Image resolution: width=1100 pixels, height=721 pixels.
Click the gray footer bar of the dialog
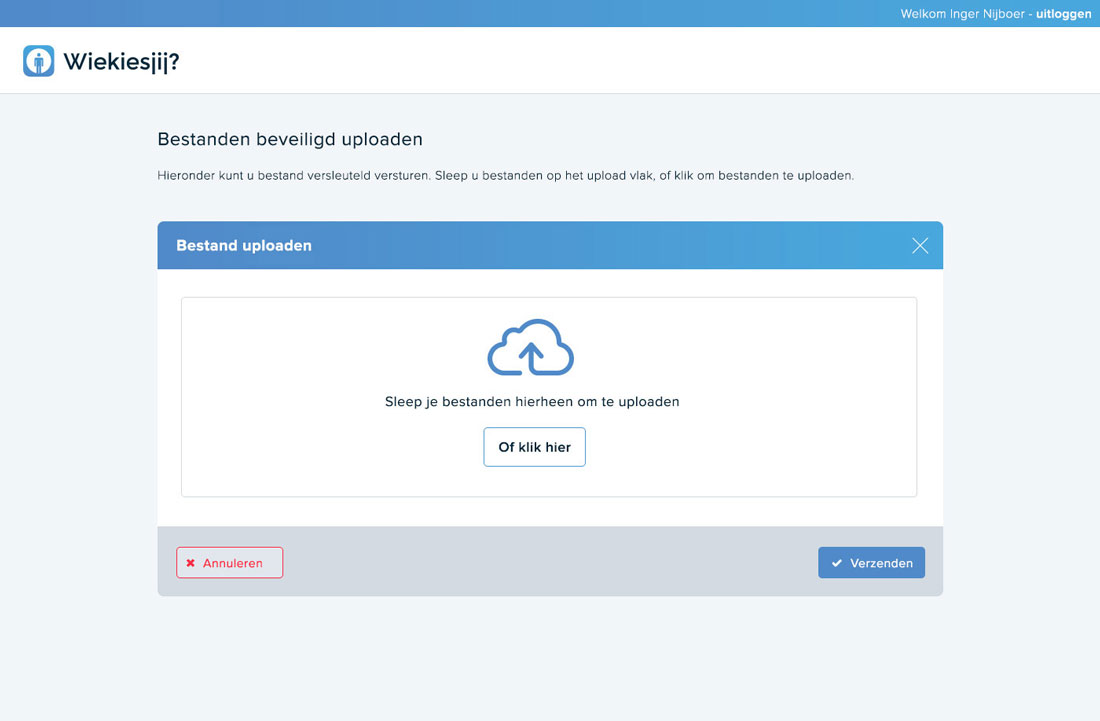click(x=549, y=562)
